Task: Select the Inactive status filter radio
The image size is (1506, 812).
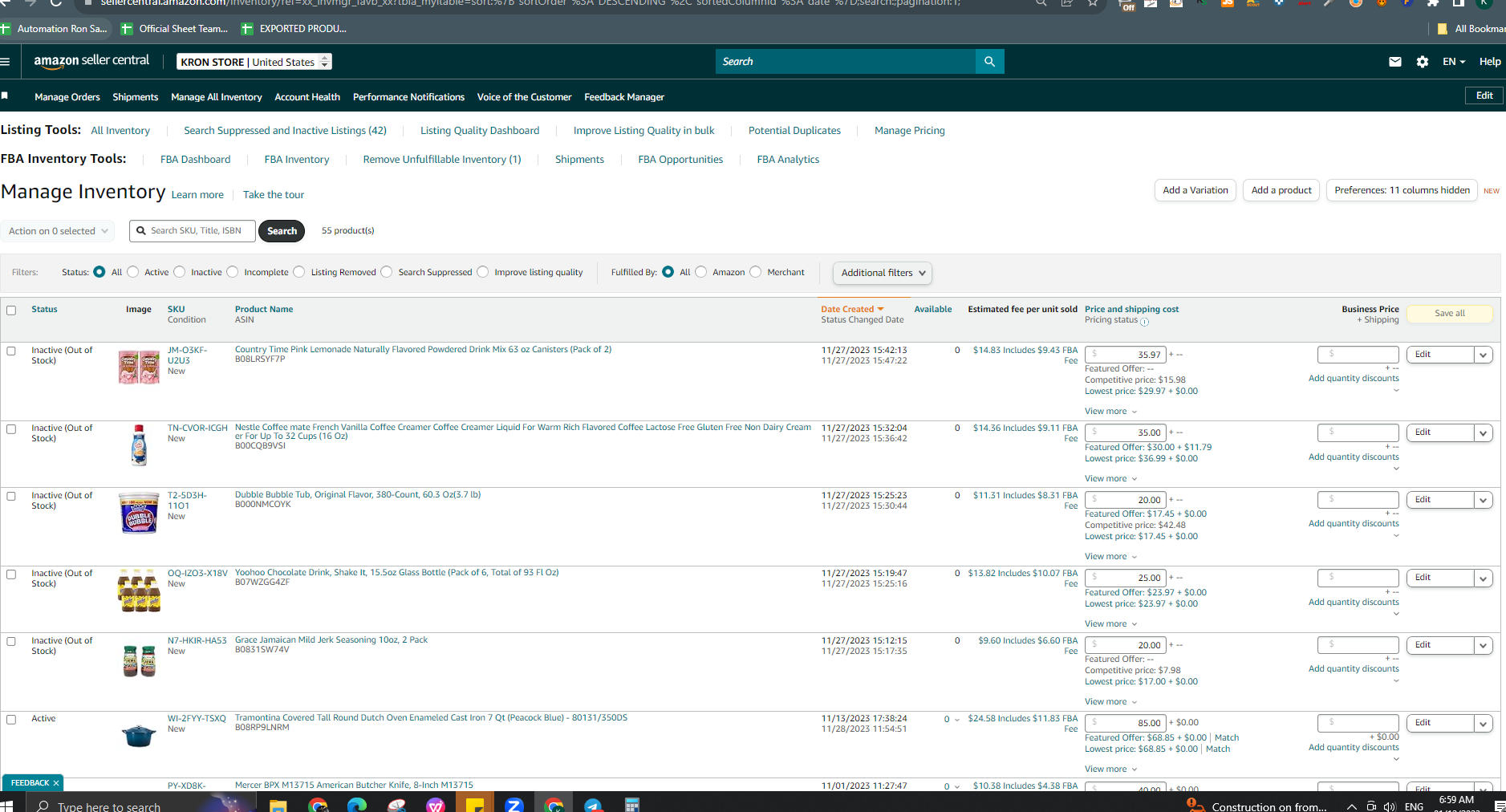Action: point(180,272)
